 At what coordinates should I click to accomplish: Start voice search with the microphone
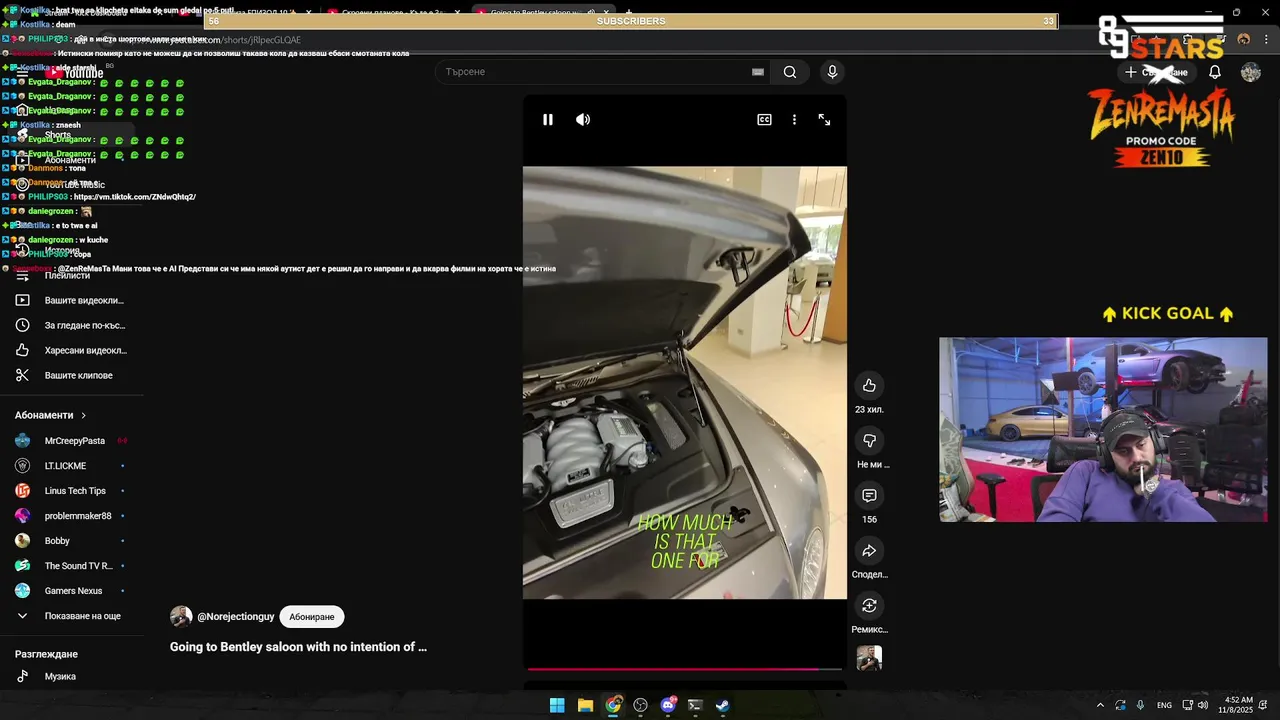pos(832,72)
